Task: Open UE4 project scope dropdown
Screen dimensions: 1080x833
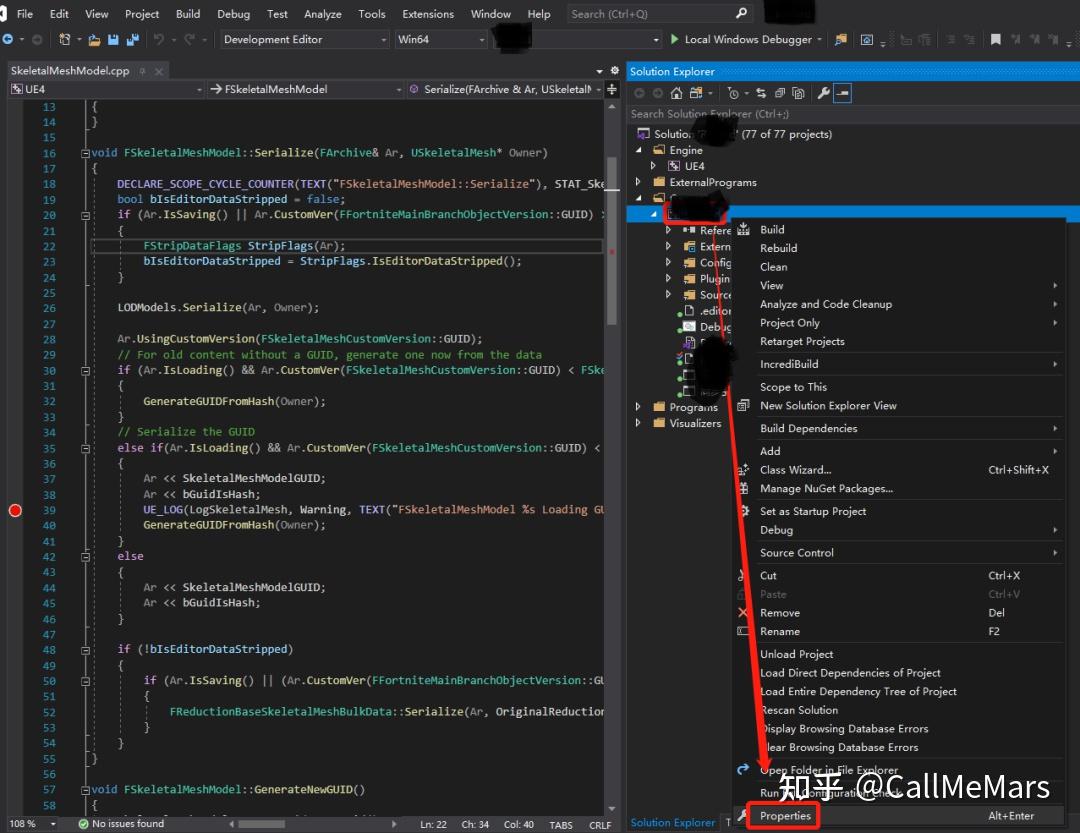Action: pyautogui.click(x=107, y=89)
